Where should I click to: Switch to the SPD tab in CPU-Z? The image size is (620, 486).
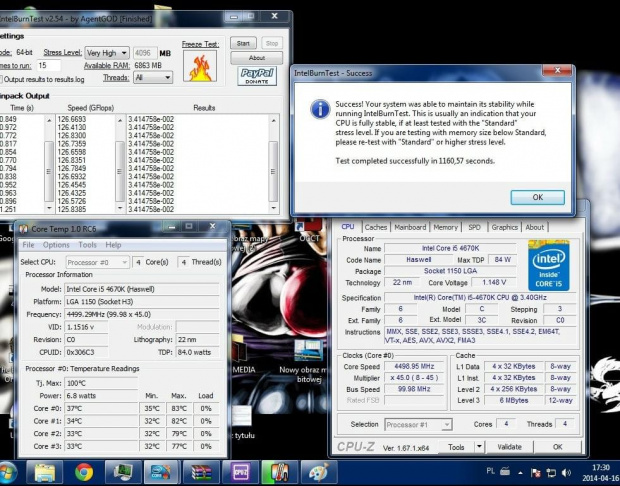[474, 227]
